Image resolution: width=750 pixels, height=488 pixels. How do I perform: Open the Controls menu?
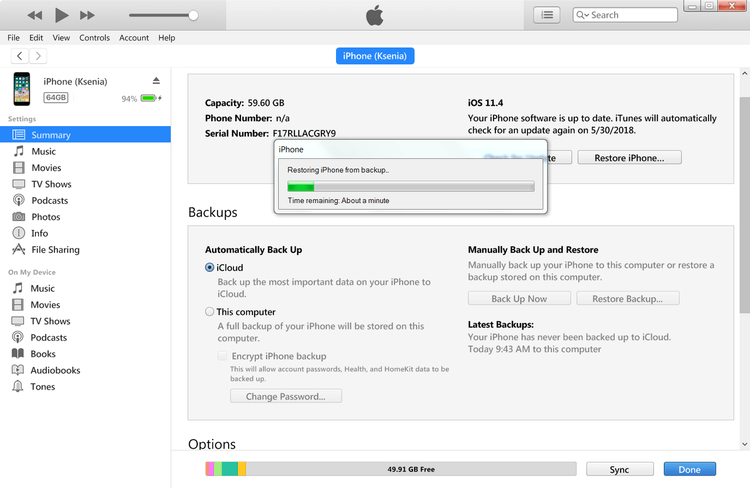coord(94,38)
